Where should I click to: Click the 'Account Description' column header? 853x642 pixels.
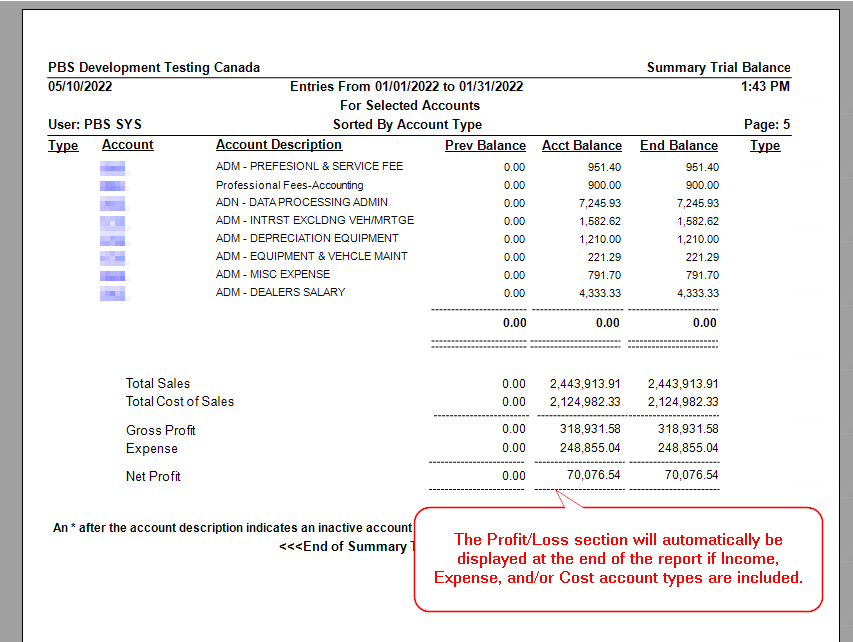(279, 145)
